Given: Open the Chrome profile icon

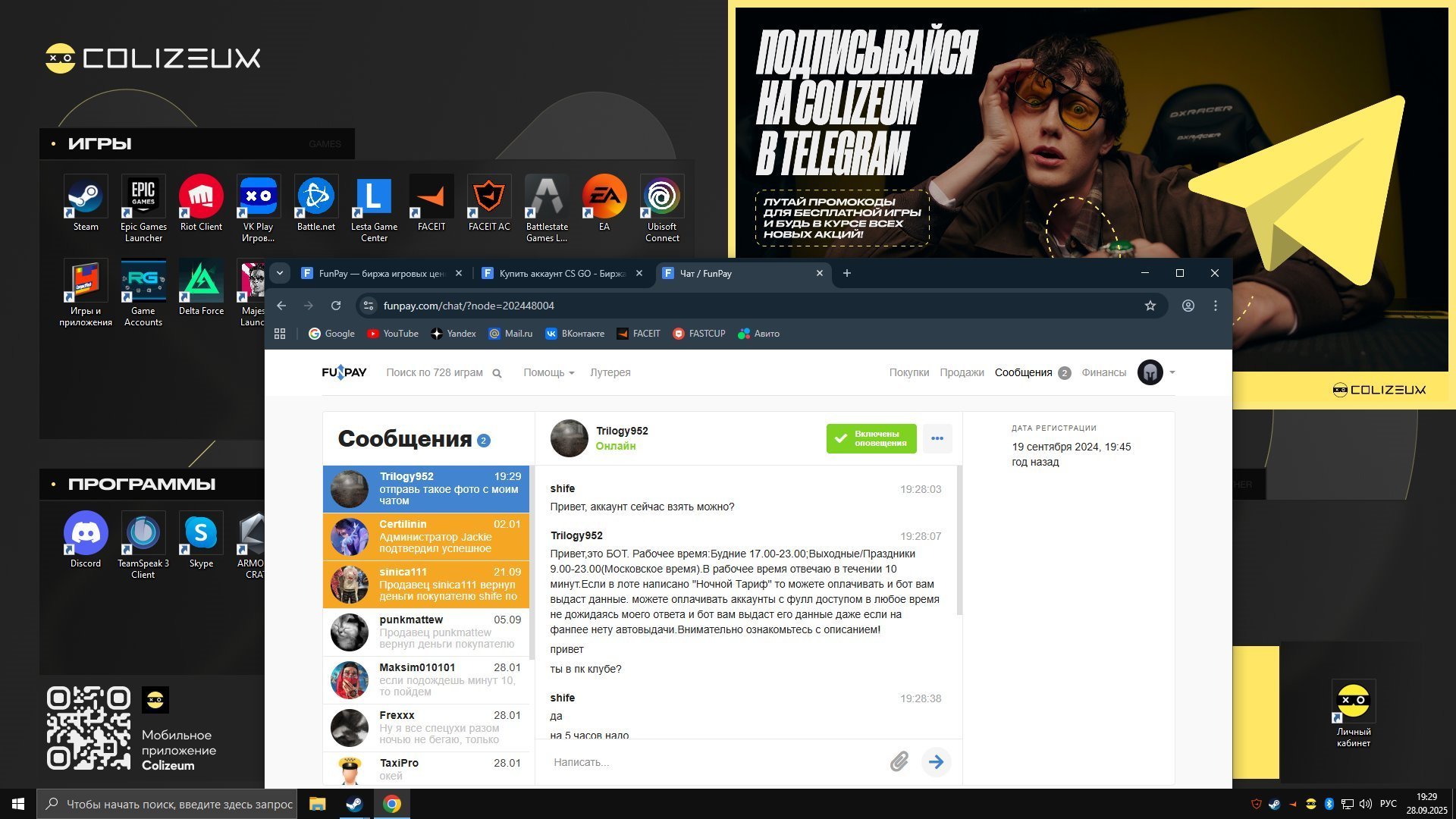Looking at the screenshot, I should click(1188, 306).
